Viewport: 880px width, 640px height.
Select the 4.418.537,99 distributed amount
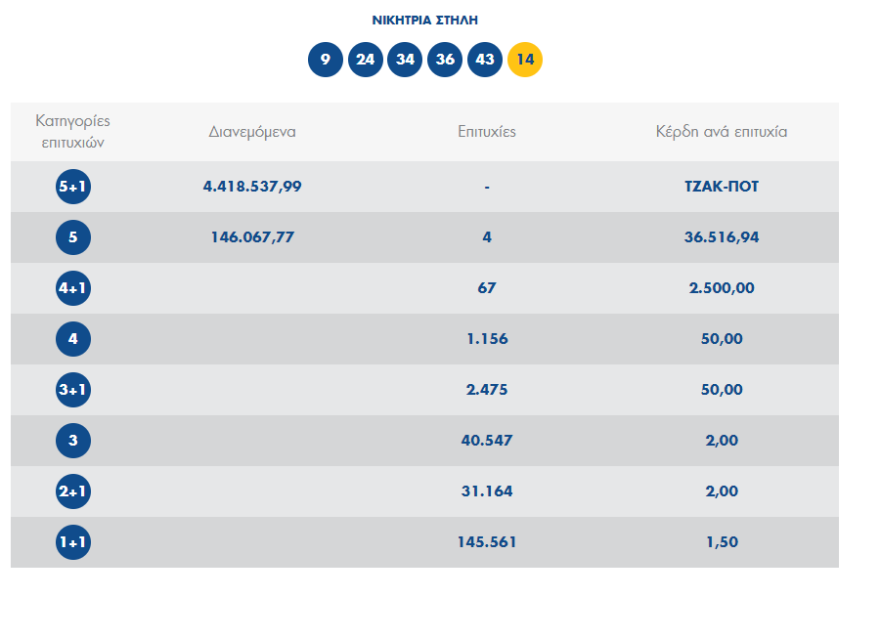pyautogui.click(x=252, y=187)
